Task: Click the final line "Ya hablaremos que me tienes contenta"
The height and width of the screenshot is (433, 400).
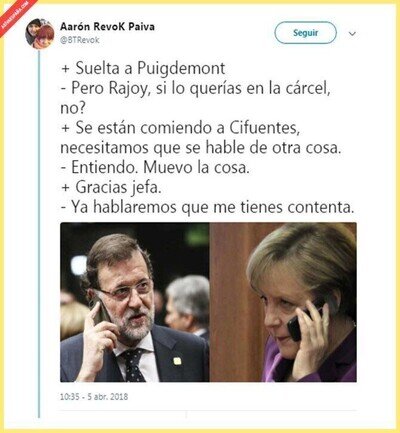Action: pos(208,207)
